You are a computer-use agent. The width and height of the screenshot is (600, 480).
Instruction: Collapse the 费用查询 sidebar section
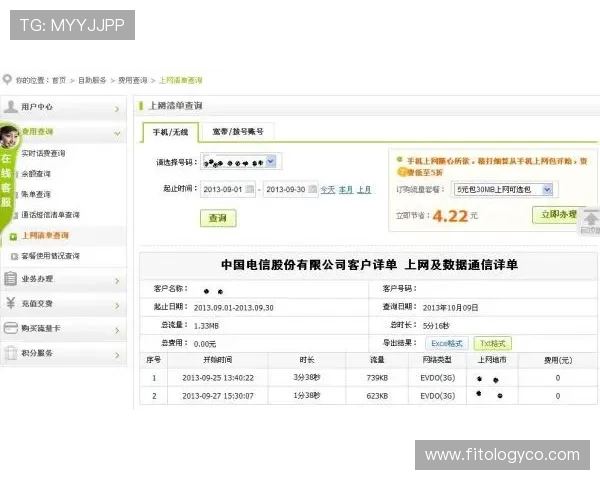tap(117, 132)
